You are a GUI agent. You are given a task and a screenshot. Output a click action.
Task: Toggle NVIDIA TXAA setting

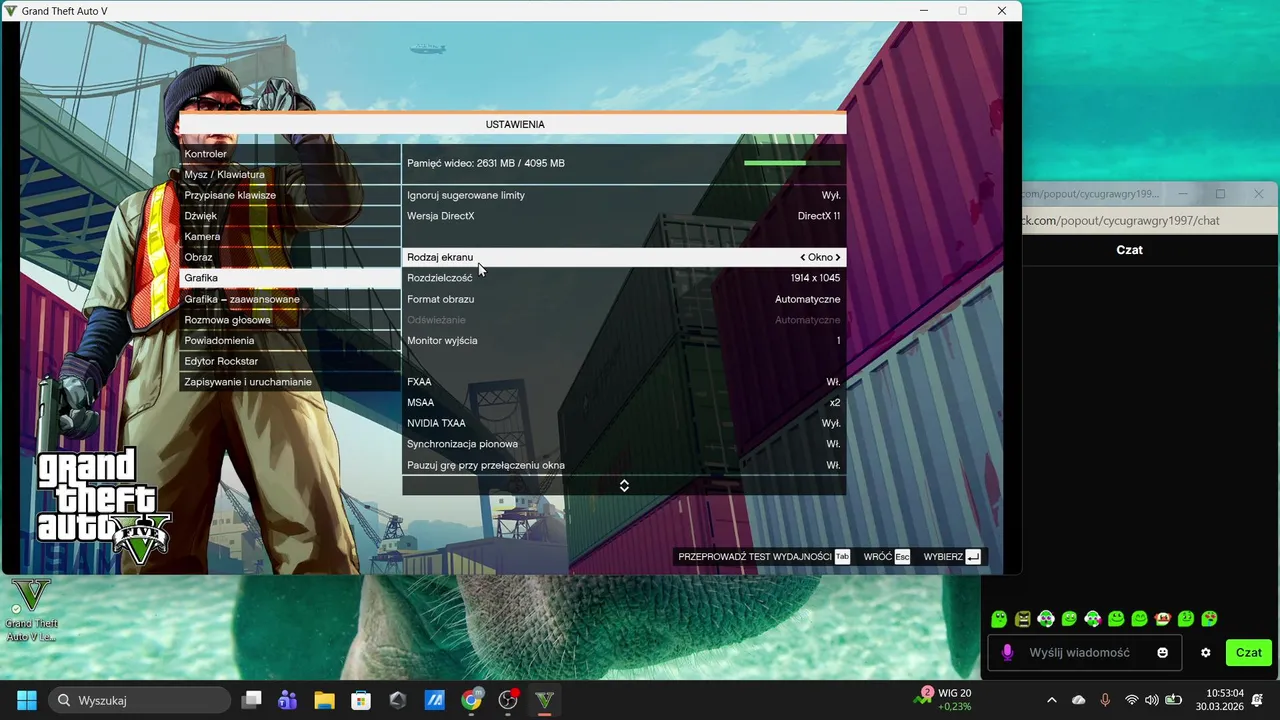click(x=624, y=423)
